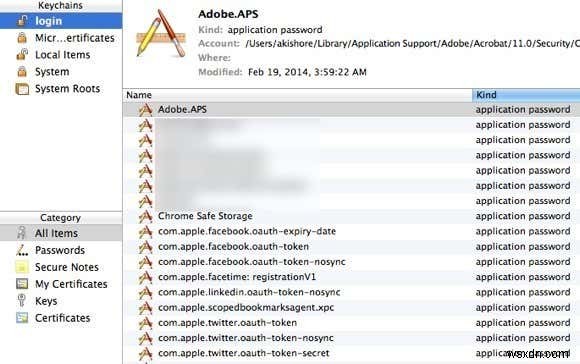Click the Kind cell in Chrome Safe Storage row

point(523,216)
